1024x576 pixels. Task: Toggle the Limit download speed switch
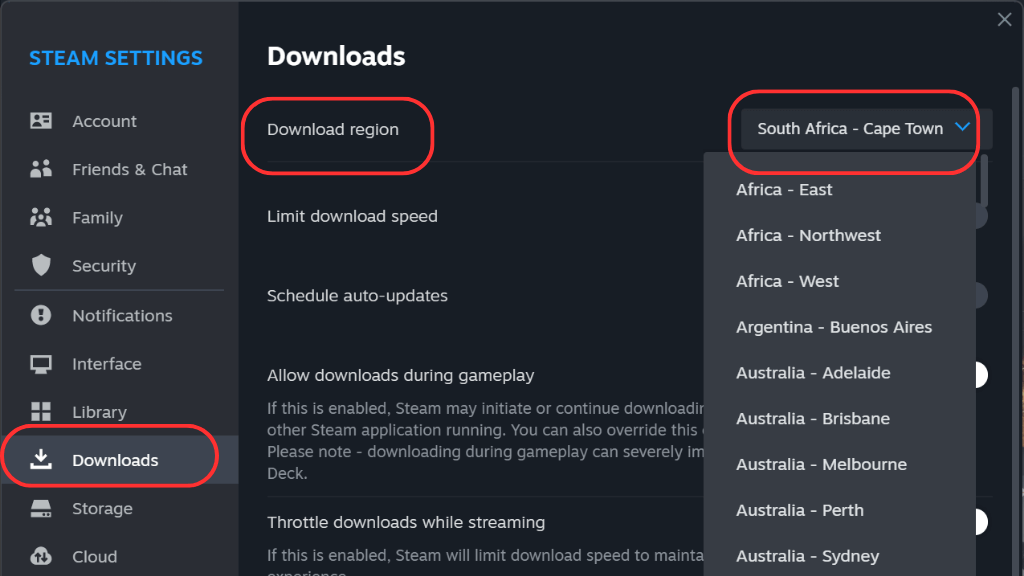pyautogui.click(x=979, y=216)
